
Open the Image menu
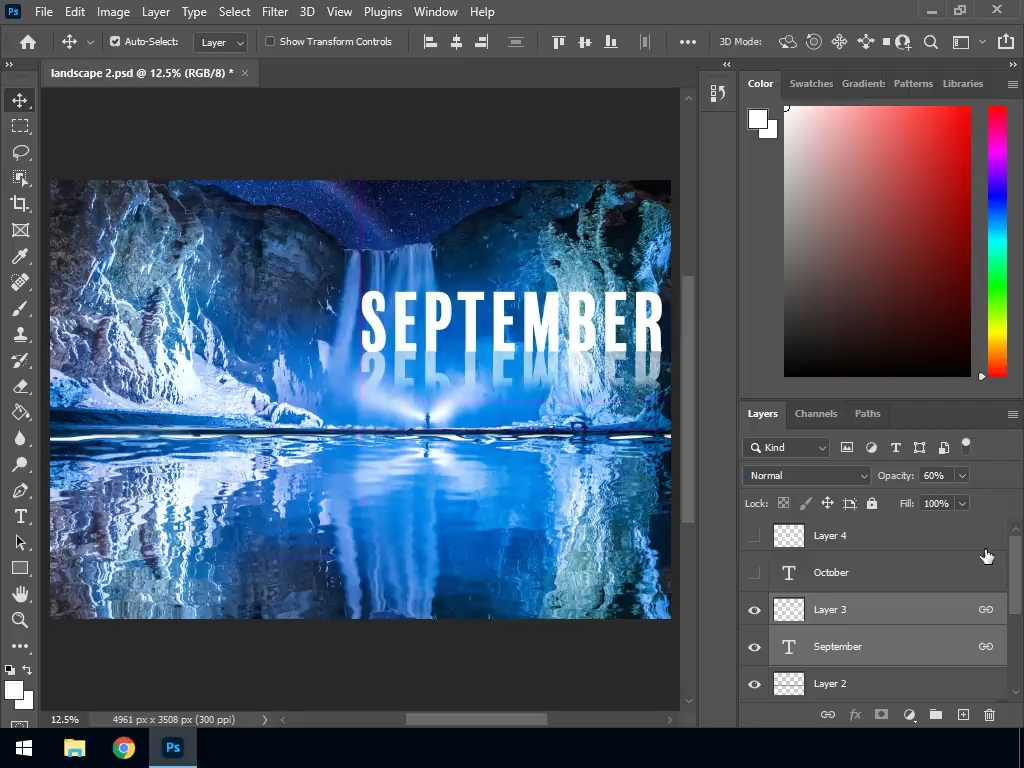[113, 12]
